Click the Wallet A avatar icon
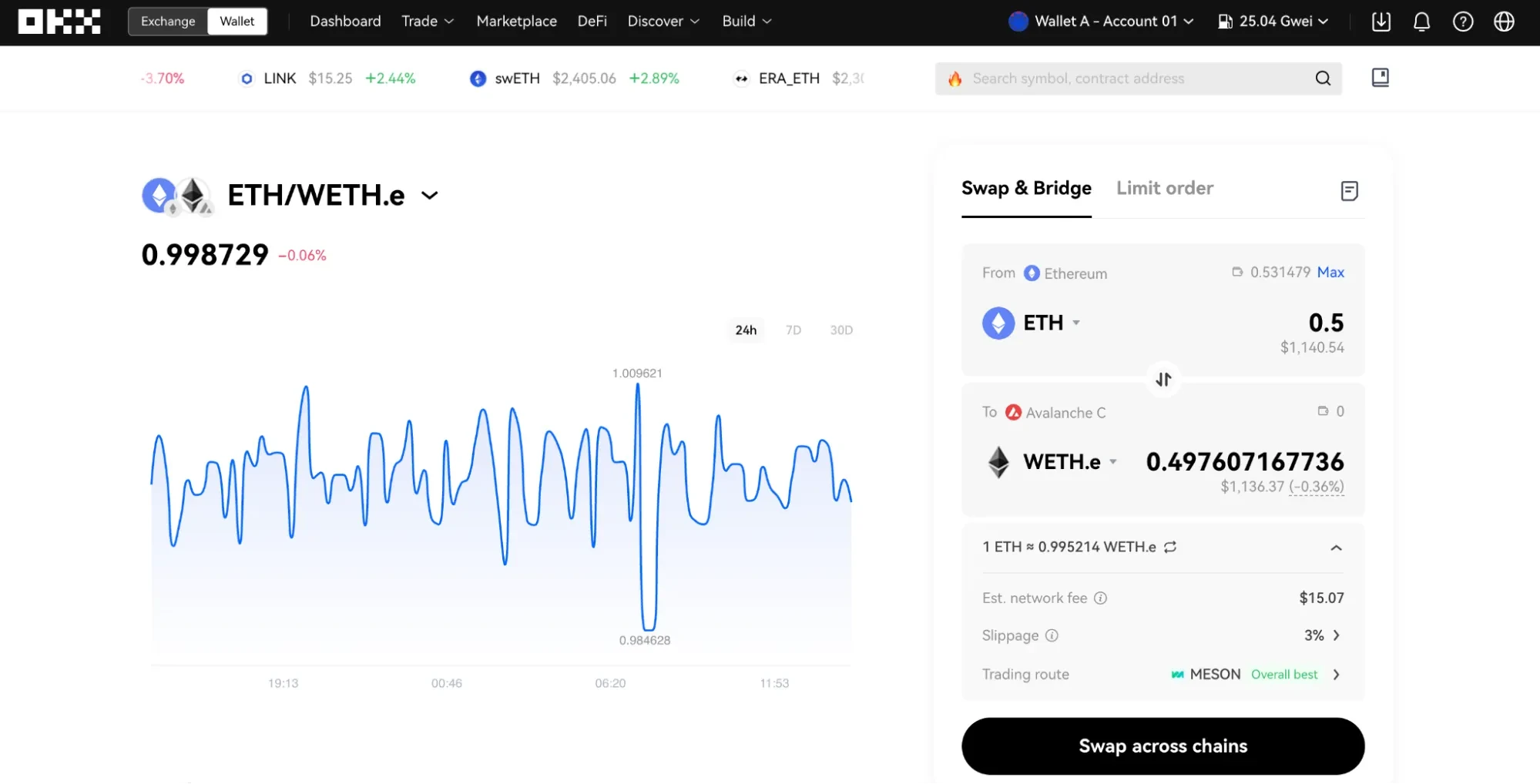 [1018, 22]
